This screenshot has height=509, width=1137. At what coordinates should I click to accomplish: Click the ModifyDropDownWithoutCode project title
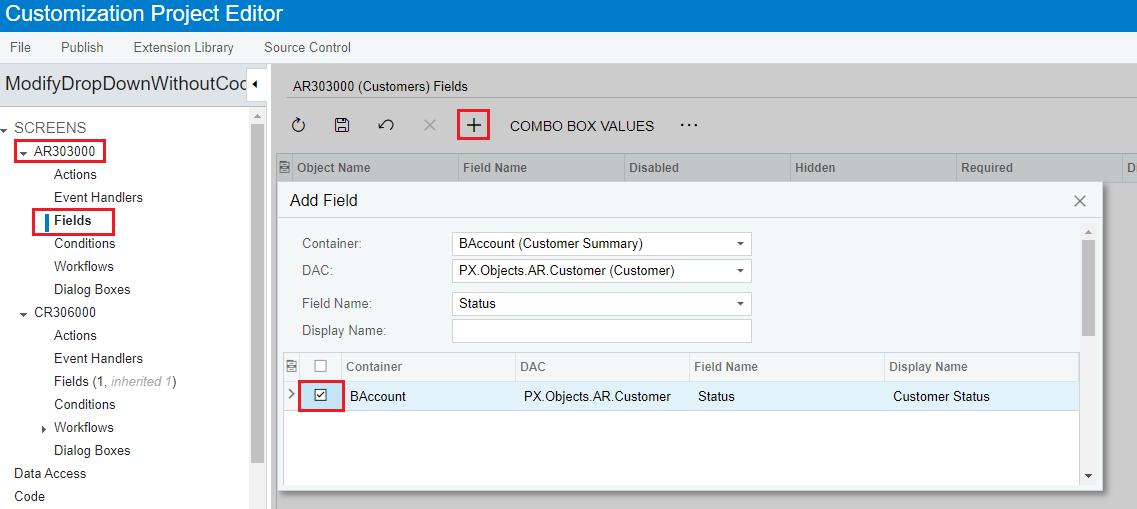coord(124,83)
